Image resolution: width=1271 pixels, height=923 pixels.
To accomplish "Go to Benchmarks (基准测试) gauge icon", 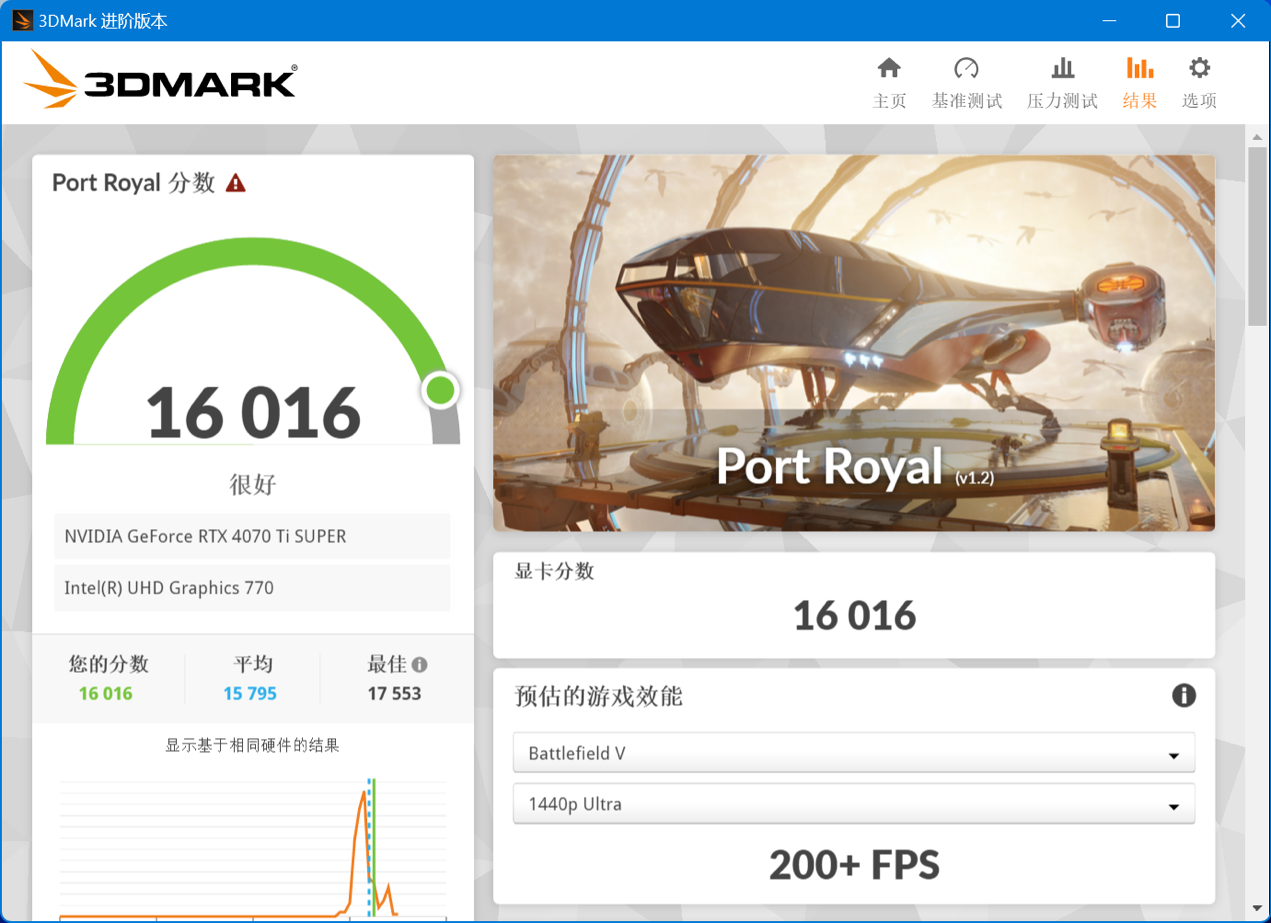I will pos(966,68).
